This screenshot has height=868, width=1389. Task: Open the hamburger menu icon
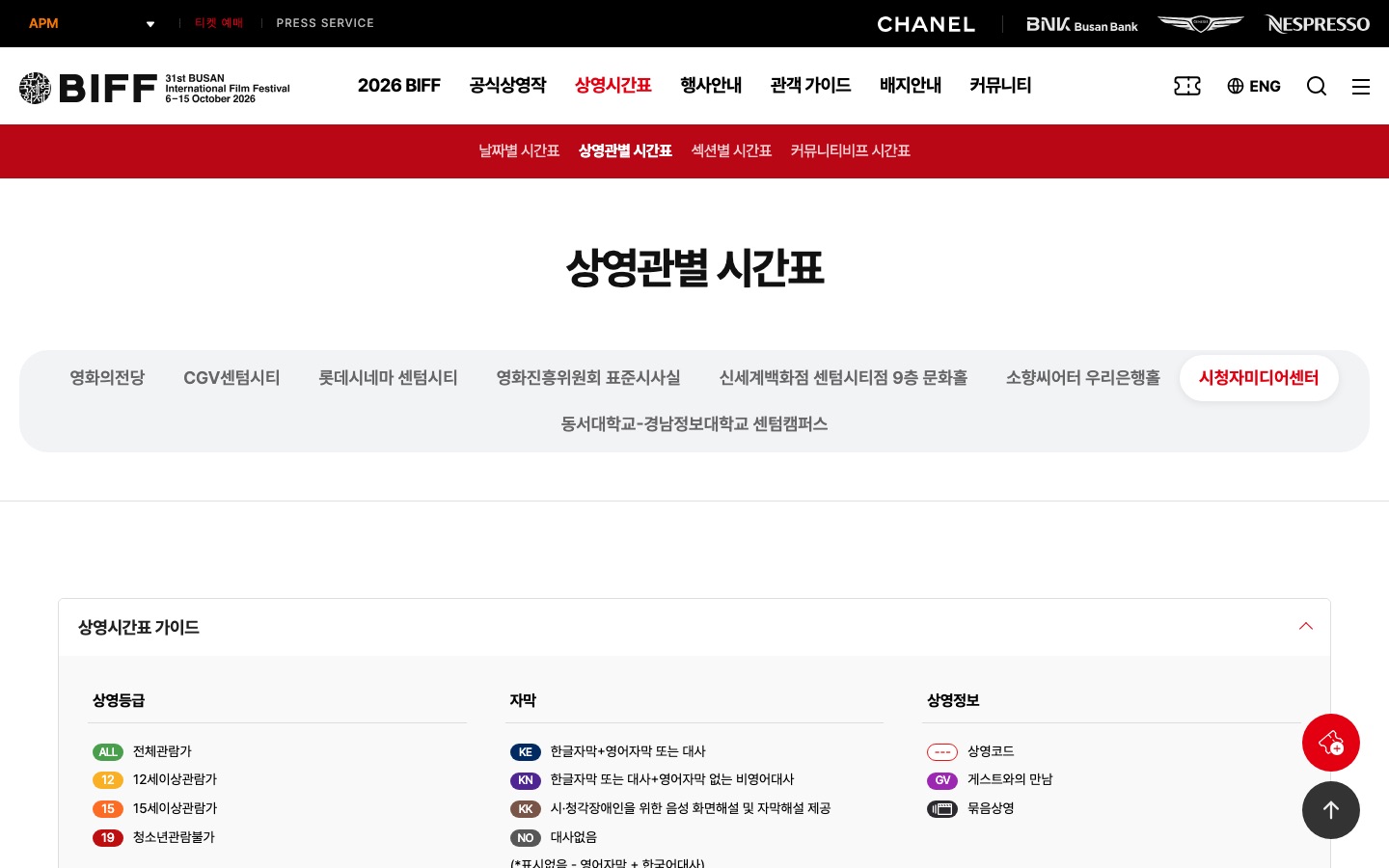click(x=1361, y=86)
